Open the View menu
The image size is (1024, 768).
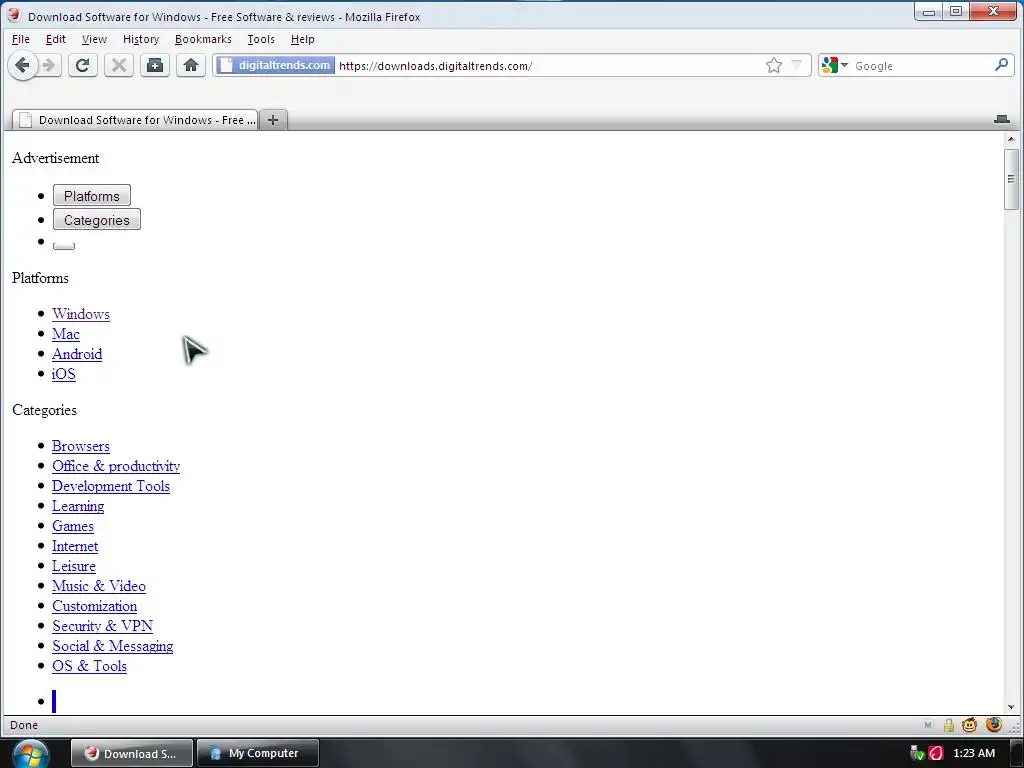coord(94,39)
